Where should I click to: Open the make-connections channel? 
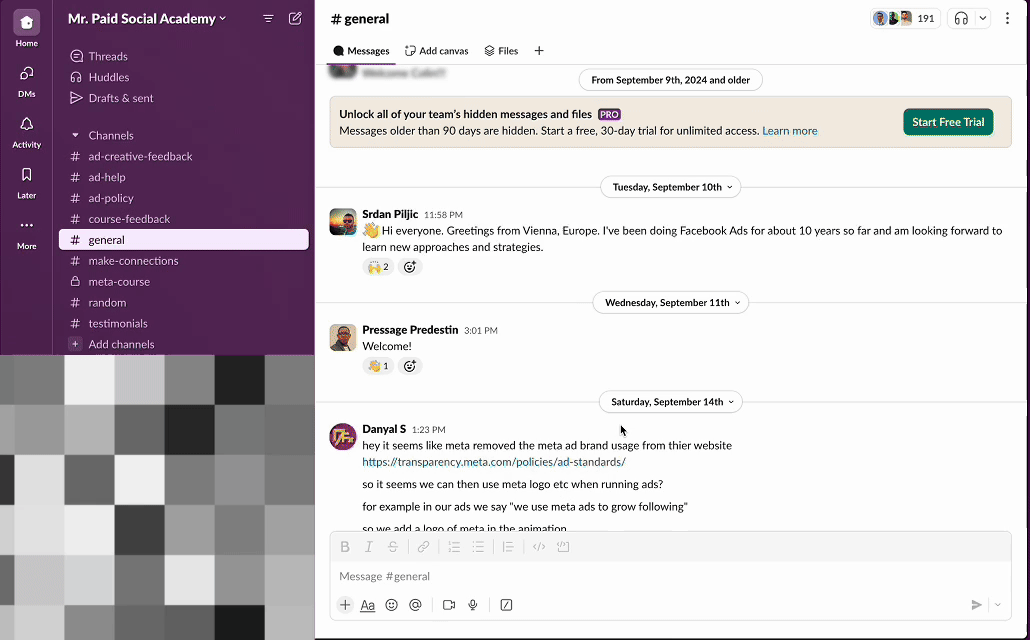pyautogui.click(x=183, y=261)
